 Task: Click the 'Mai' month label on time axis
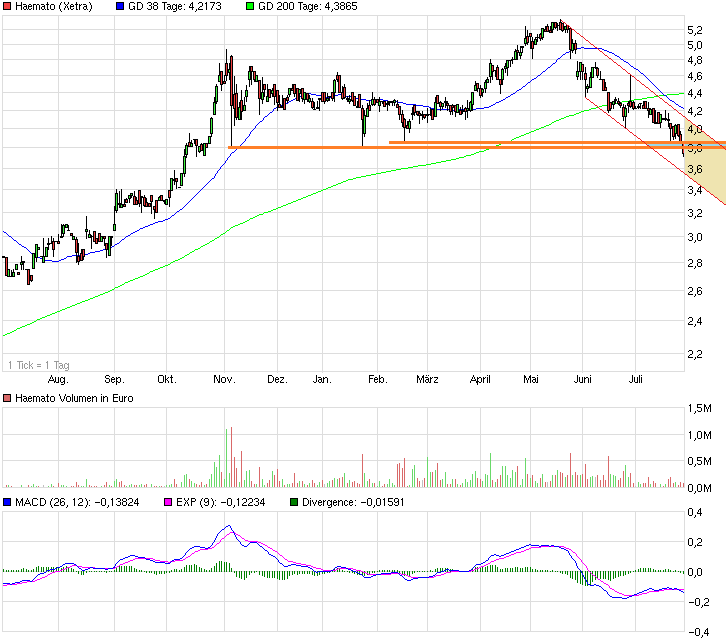click(531, 380)
